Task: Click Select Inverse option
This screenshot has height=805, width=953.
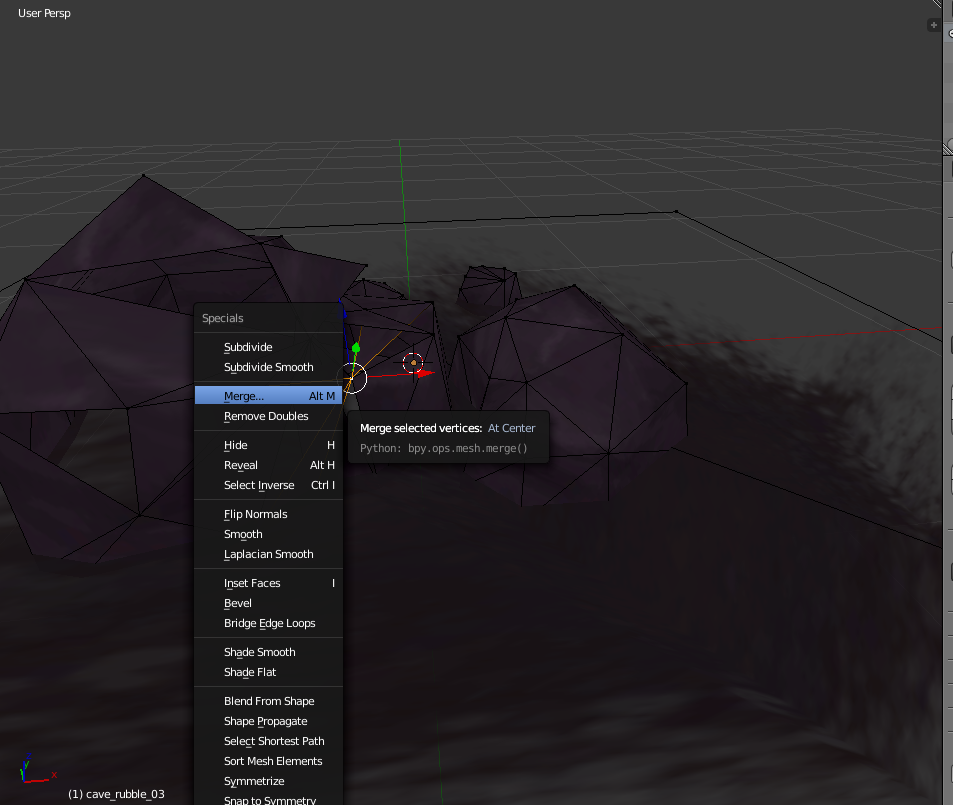Action: coord(268,485)
